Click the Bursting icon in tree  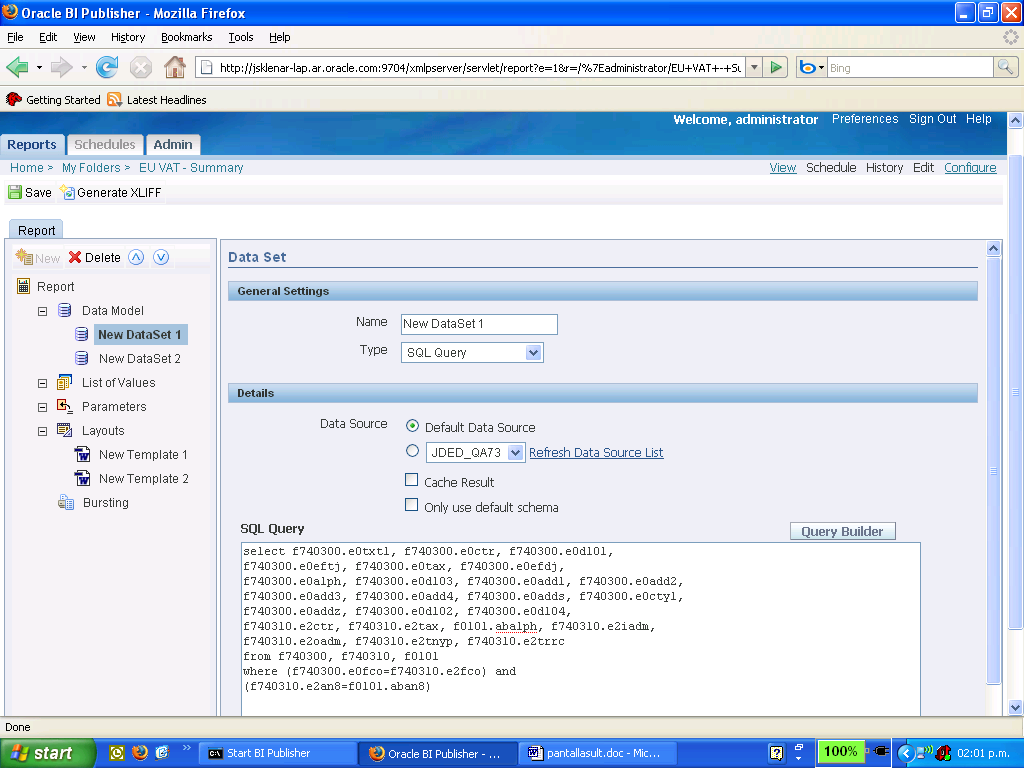pyautogui.click(x=65, y=502)
